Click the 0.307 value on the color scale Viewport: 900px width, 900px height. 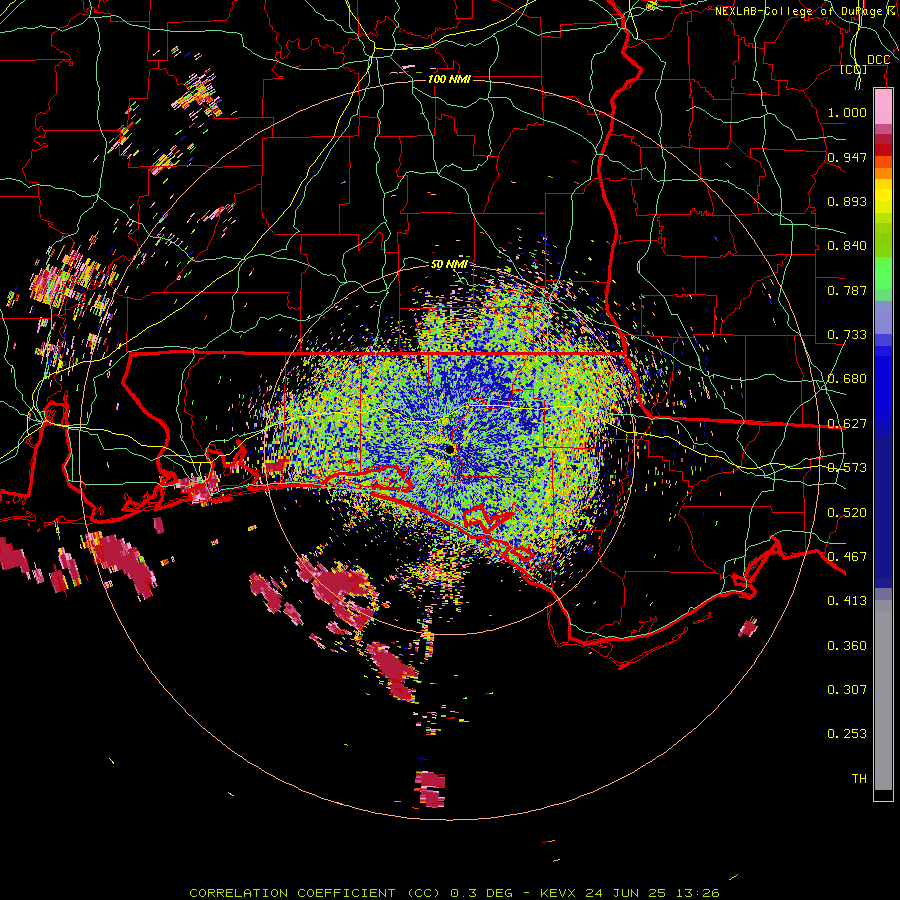[847, 690]
